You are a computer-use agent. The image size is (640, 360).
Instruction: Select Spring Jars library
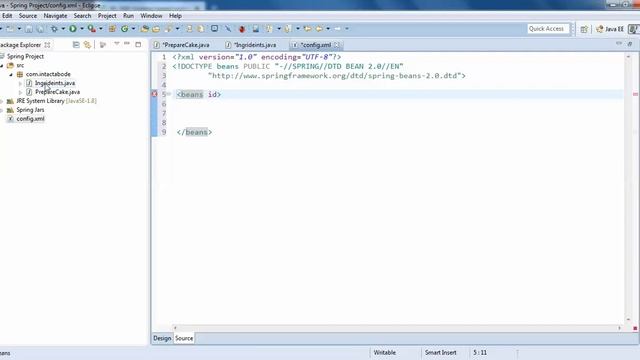30,110
